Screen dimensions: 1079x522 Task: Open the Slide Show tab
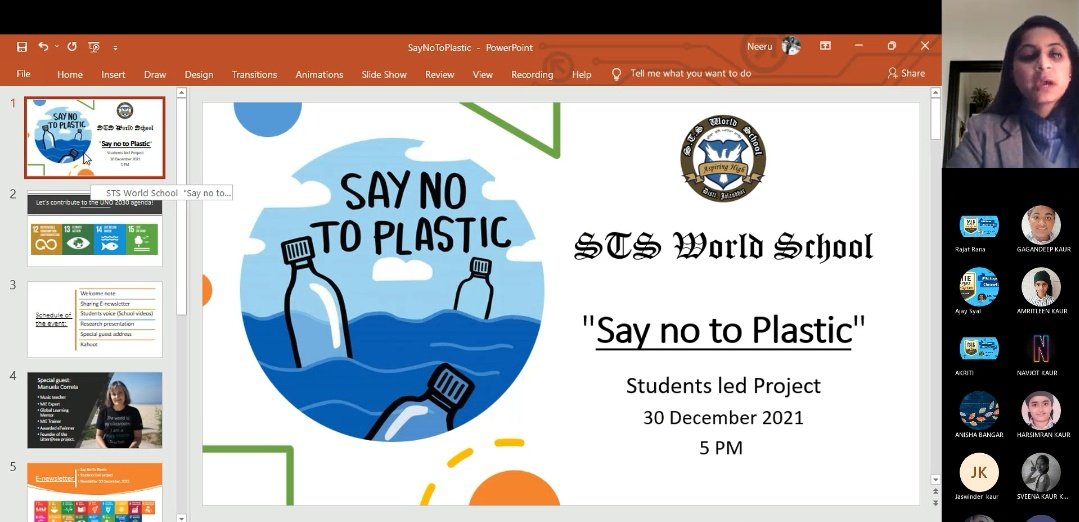(384, 74)
